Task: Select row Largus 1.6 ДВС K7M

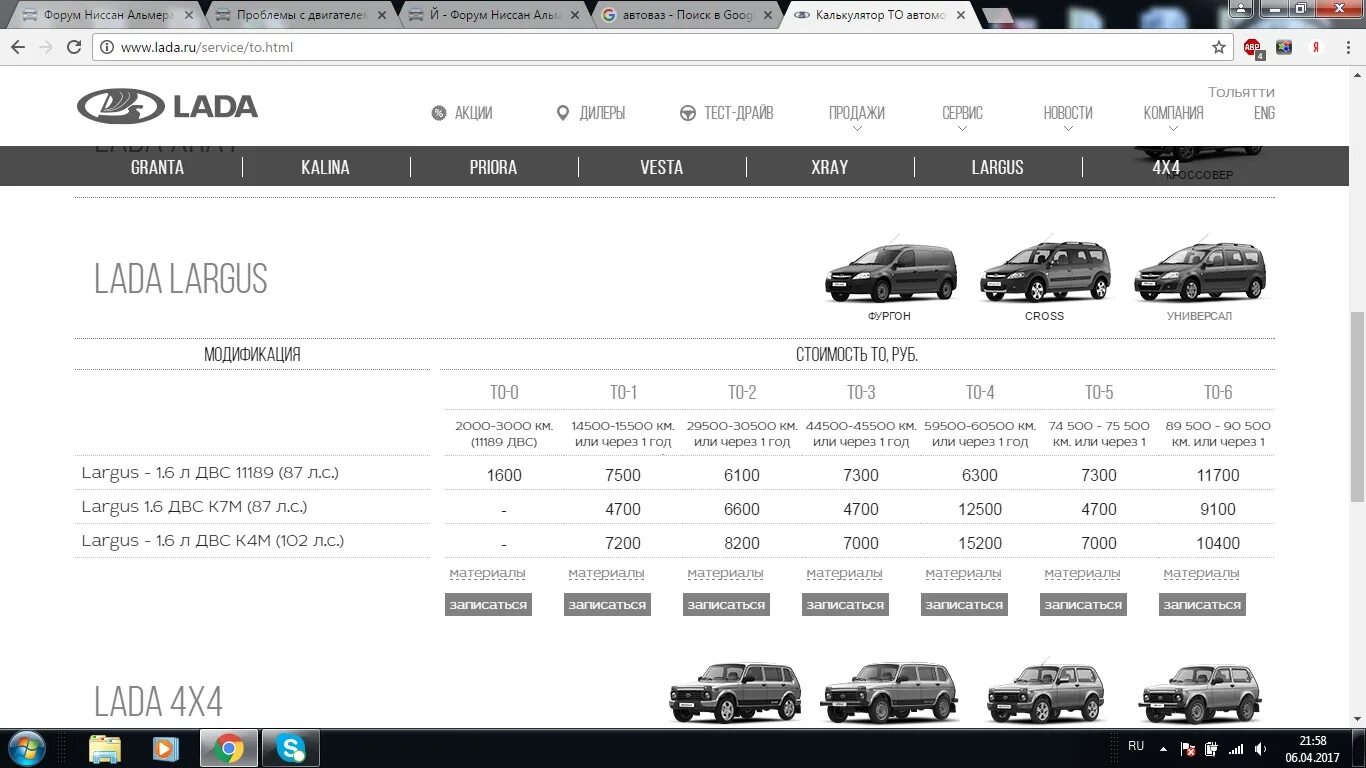Action: pyautogui.click(x=674, y=508)
